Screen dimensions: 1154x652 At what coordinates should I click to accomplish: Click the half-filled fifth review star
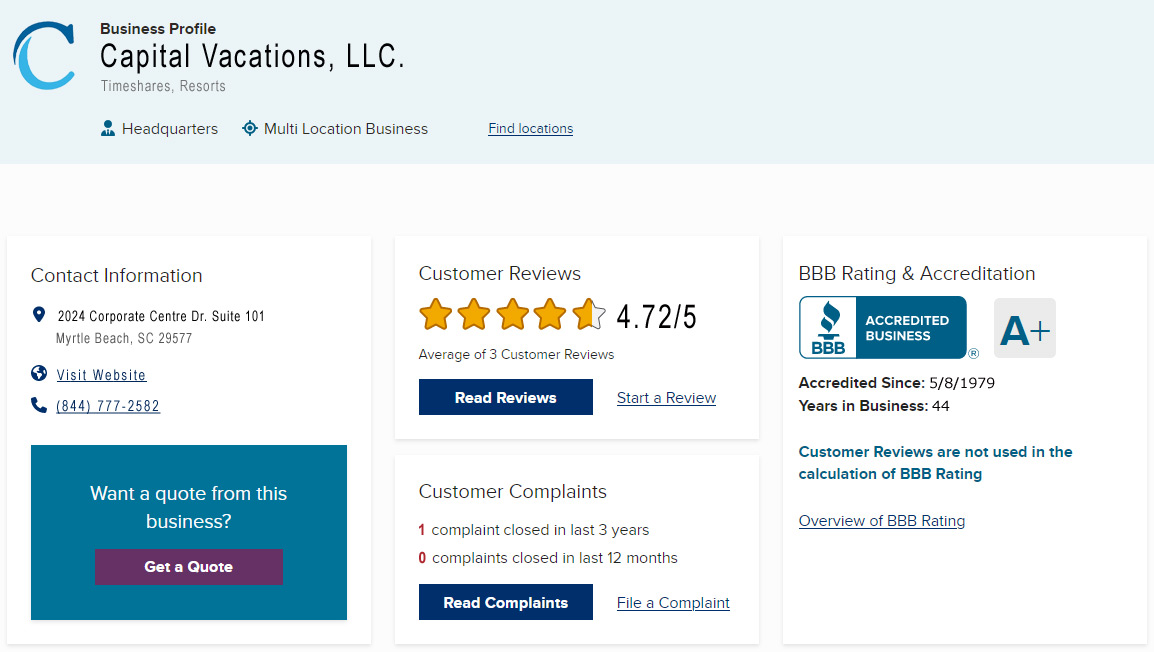point(589,315)
